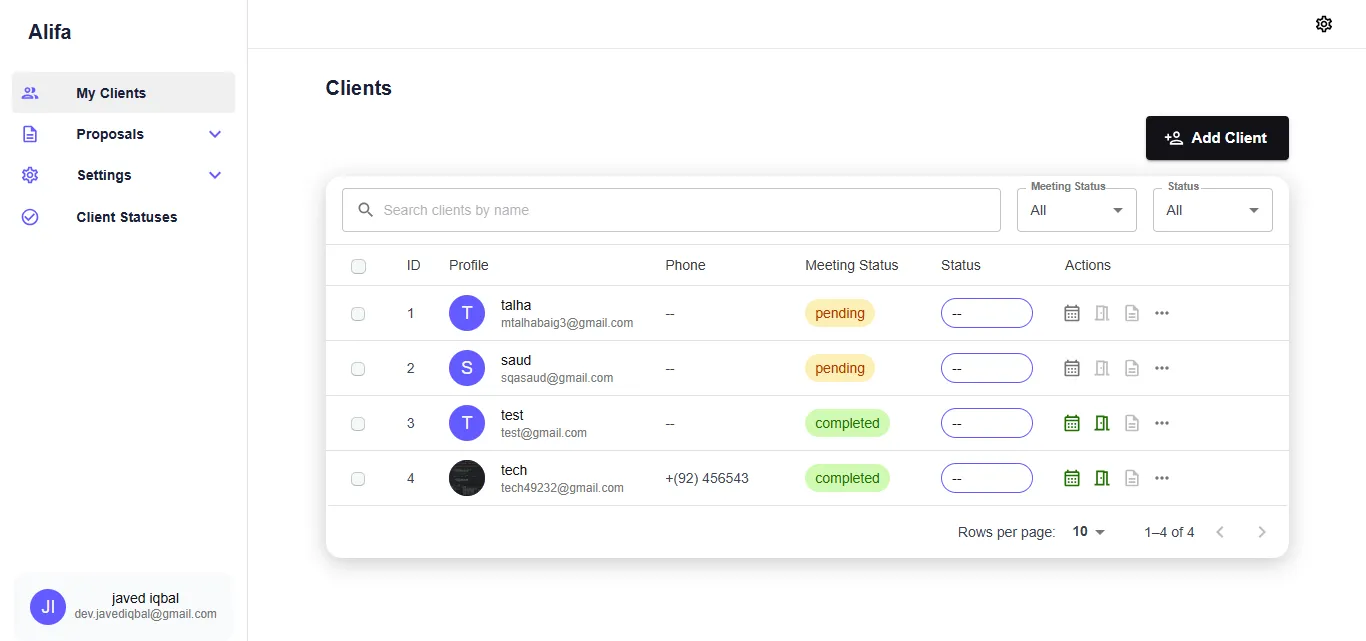Click the door icon in saud row
This screenshot has height=641, width=1366.
[1102, 368]
